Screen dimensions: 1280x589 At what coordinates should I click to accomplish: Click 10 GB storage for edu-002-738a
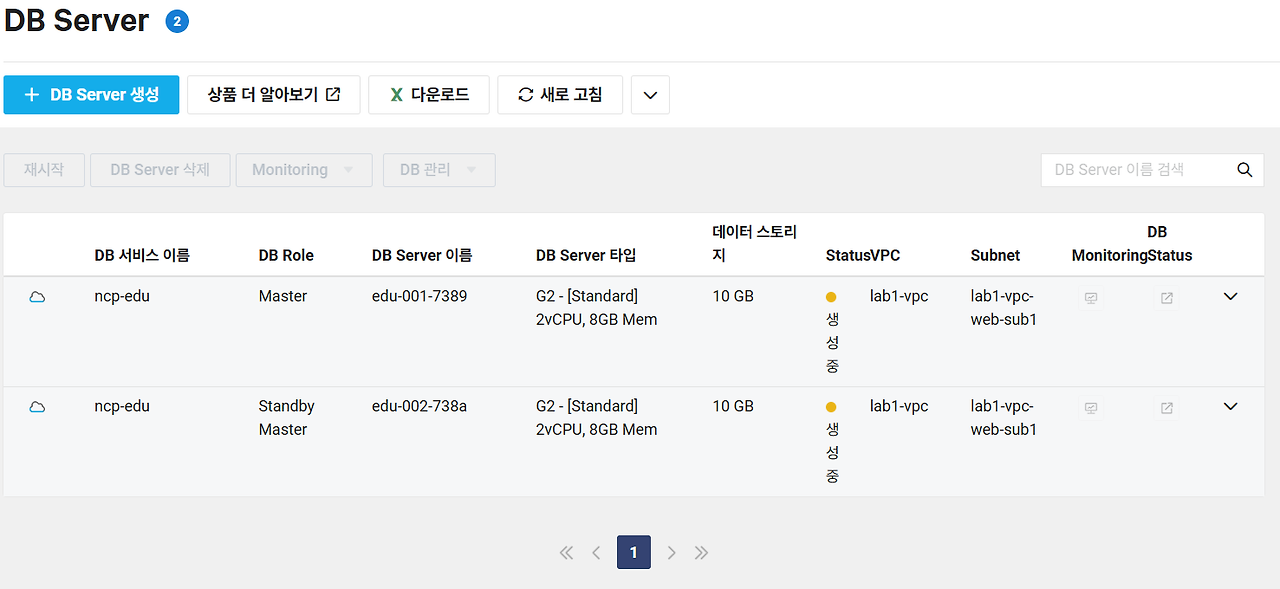click(x=733, y=407)
